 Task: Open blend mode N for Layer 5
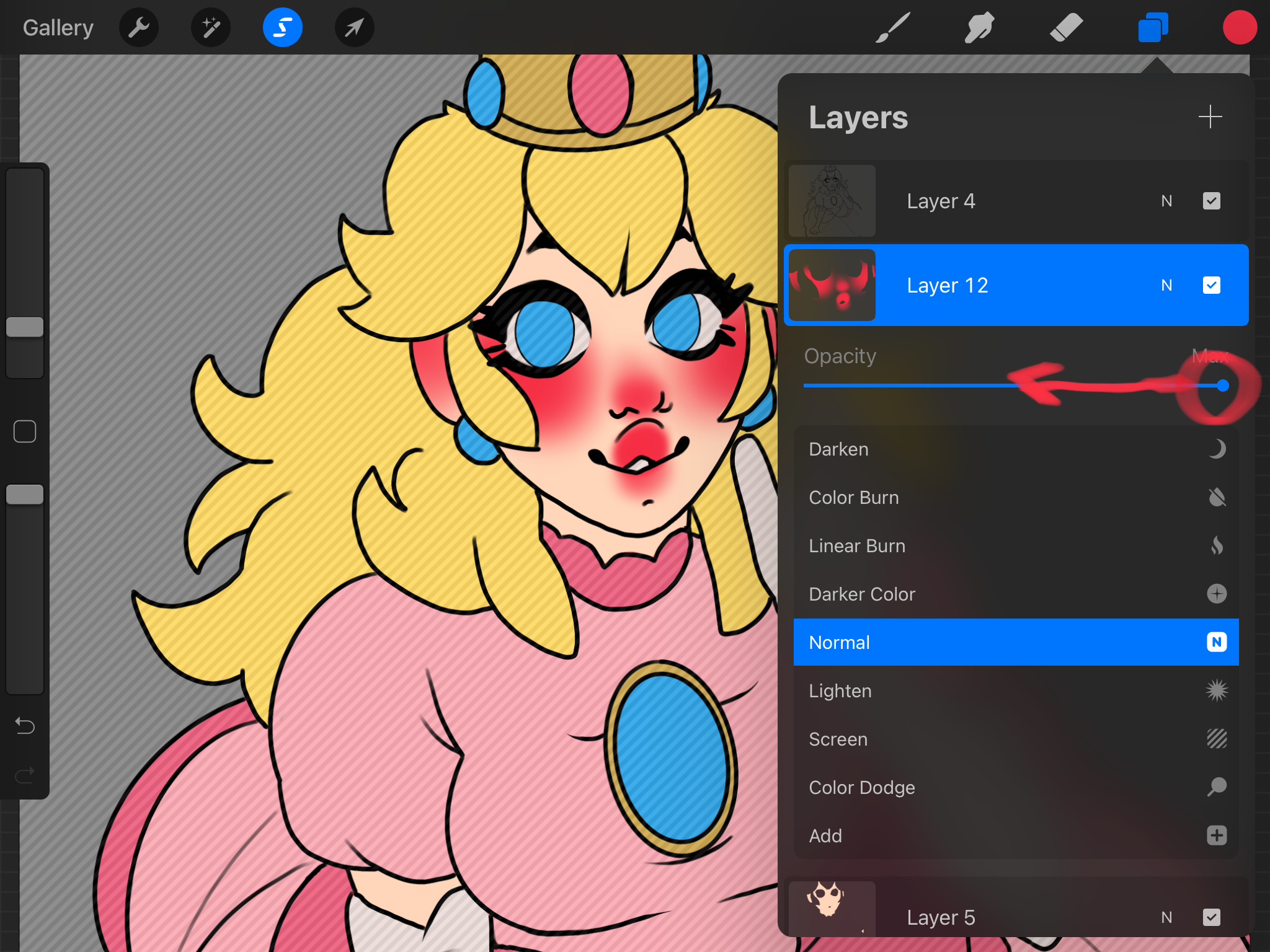tap(1166, 917)
